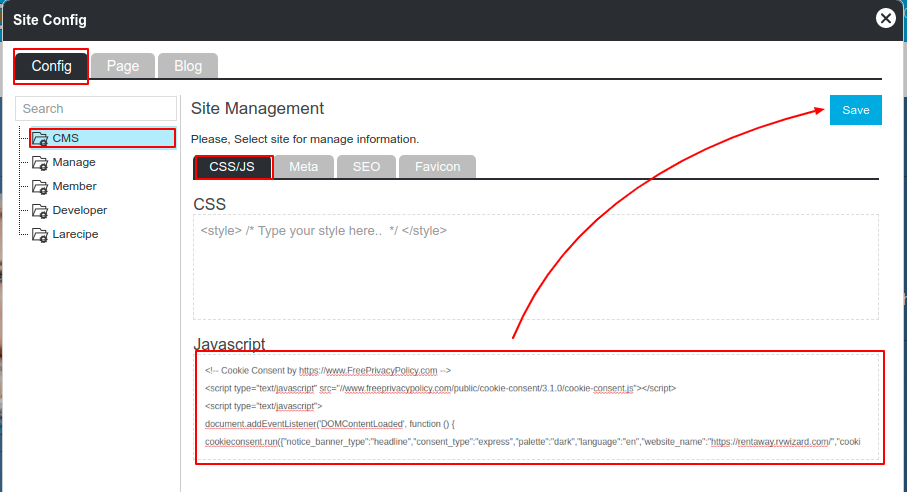Select the Developer tree item
Image resolution: width=907 pixels, height=492 pixels.
79,210
